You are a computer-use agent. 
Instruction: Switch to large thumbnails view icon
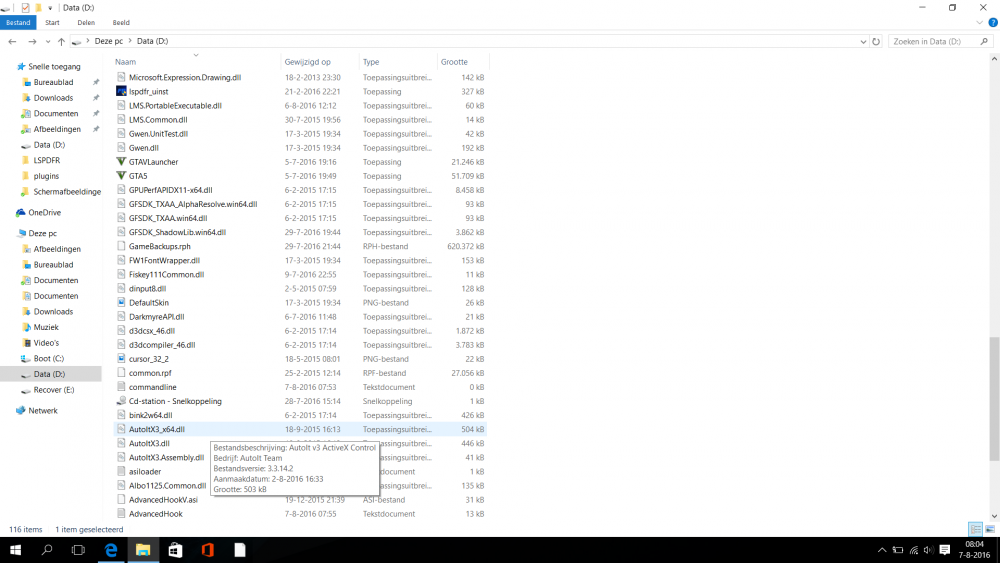tap(990, 529)
